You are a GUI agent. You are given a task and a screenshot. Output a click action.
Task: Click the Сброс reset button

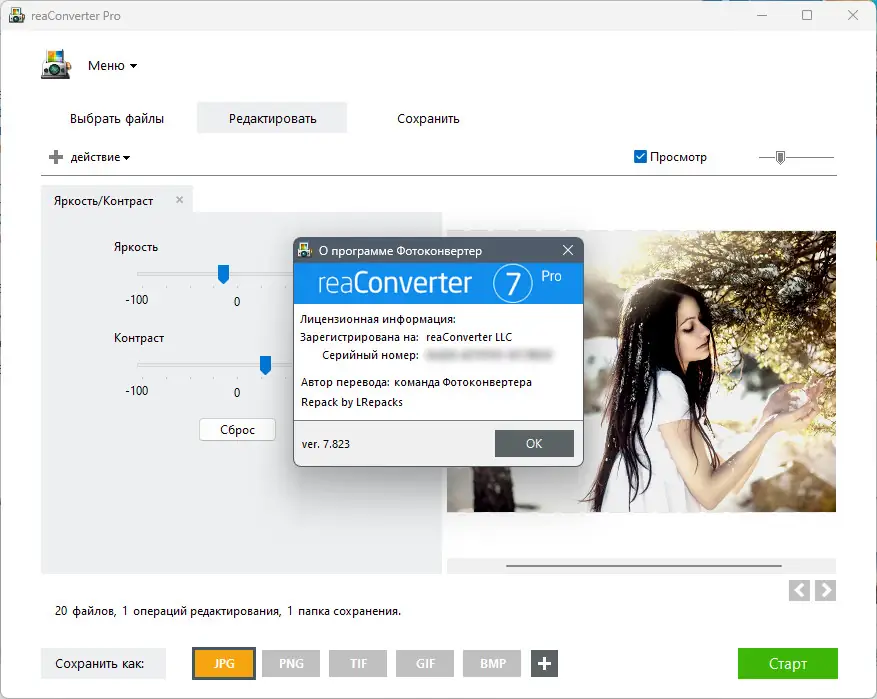(x=237, y=429)
